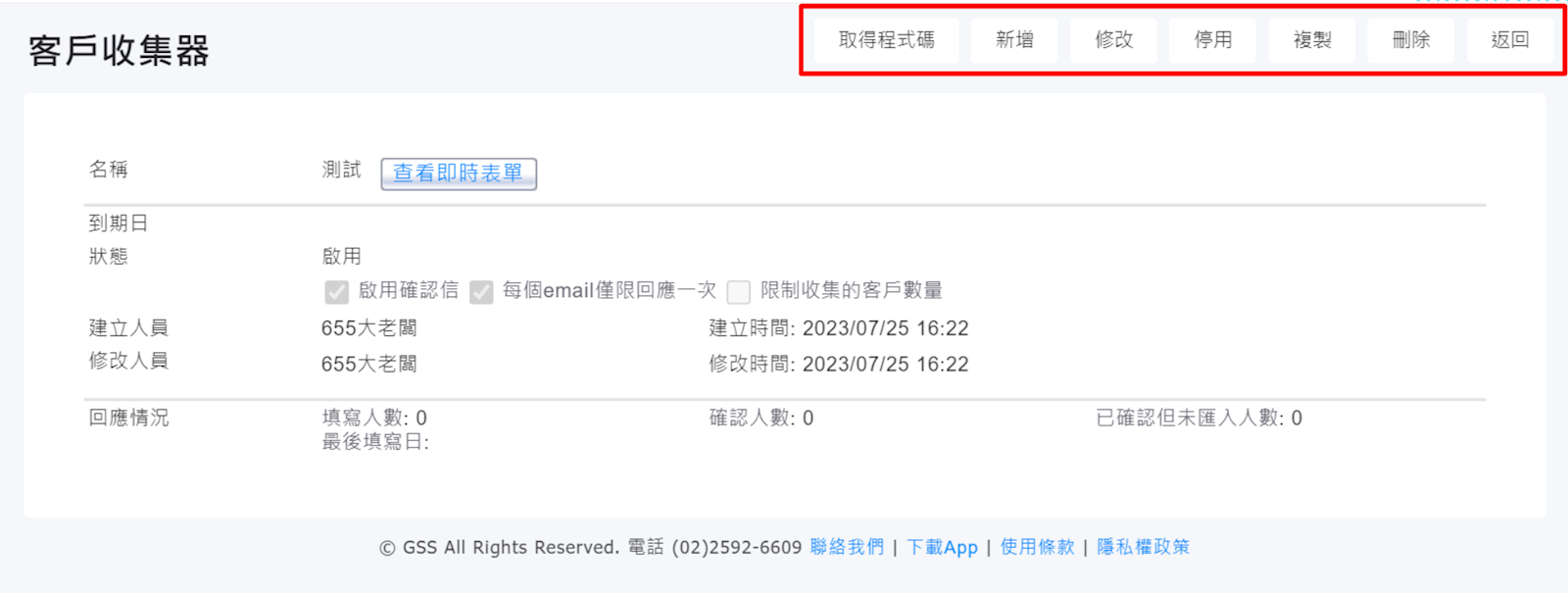
Task: Open the 隱私權政策 link
Action: [1143, 547]
